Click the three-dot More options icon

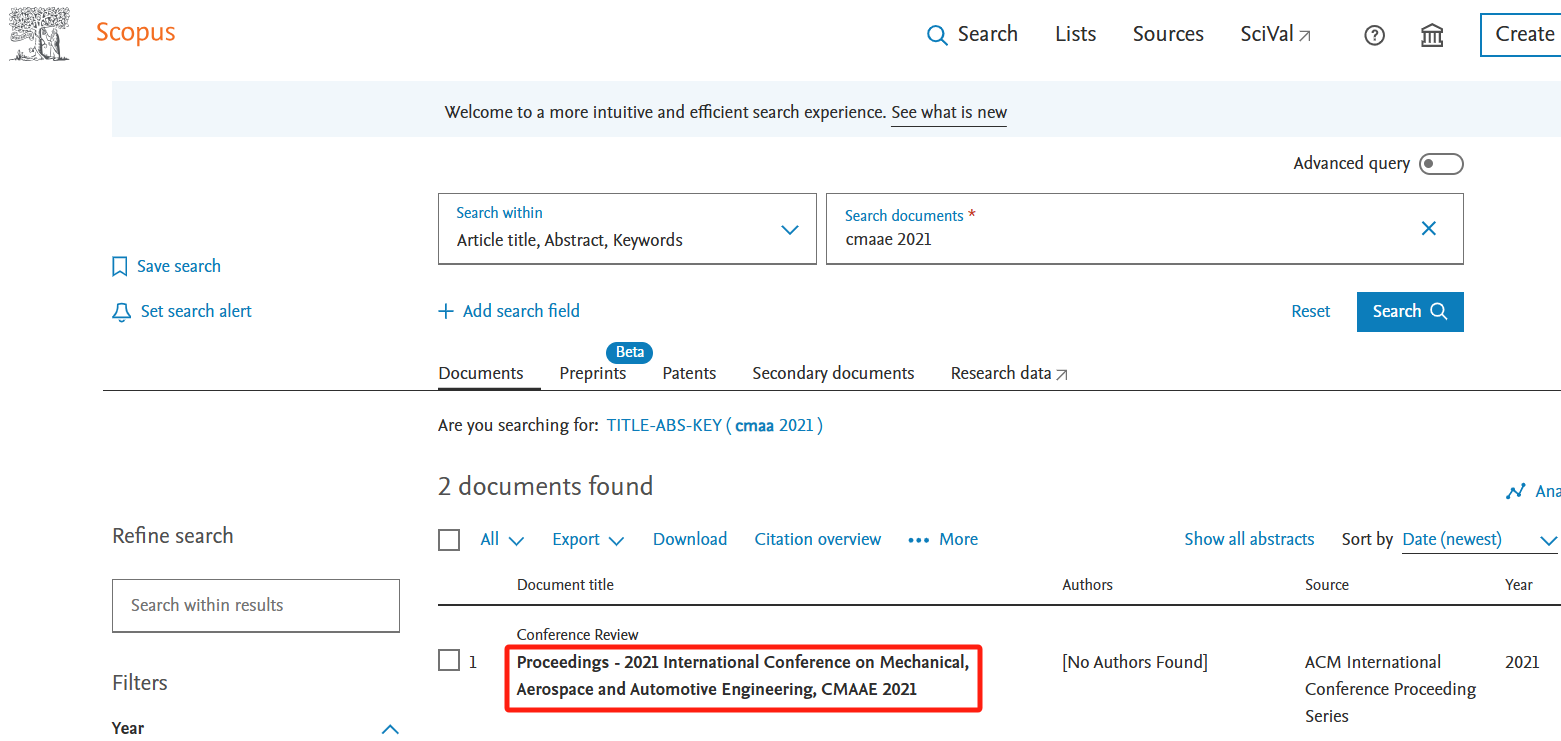[x=918, y=540]
